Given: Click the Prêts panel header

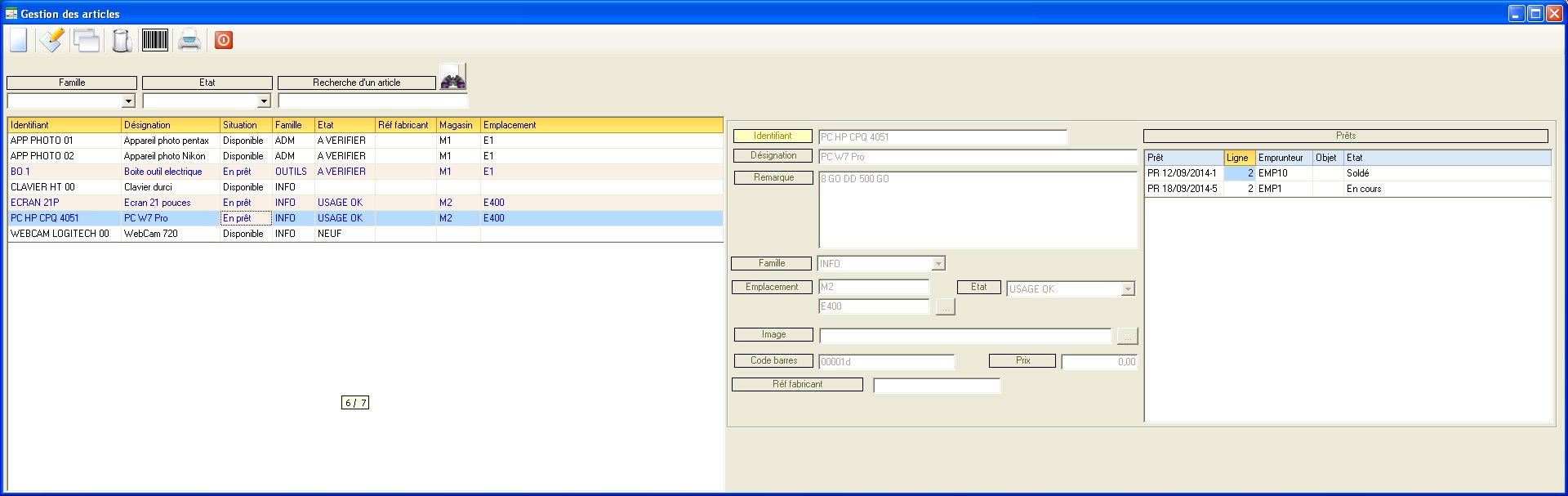Looking at the screenshot, I should tap(1345, 136).
